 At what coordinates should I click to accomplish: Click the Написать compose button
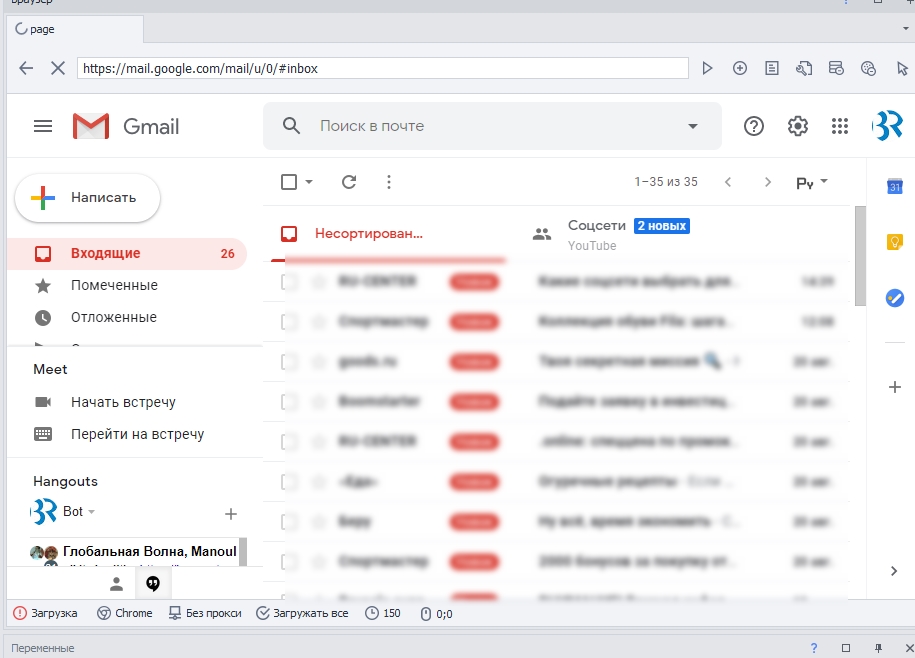click(x=88, y=198)
